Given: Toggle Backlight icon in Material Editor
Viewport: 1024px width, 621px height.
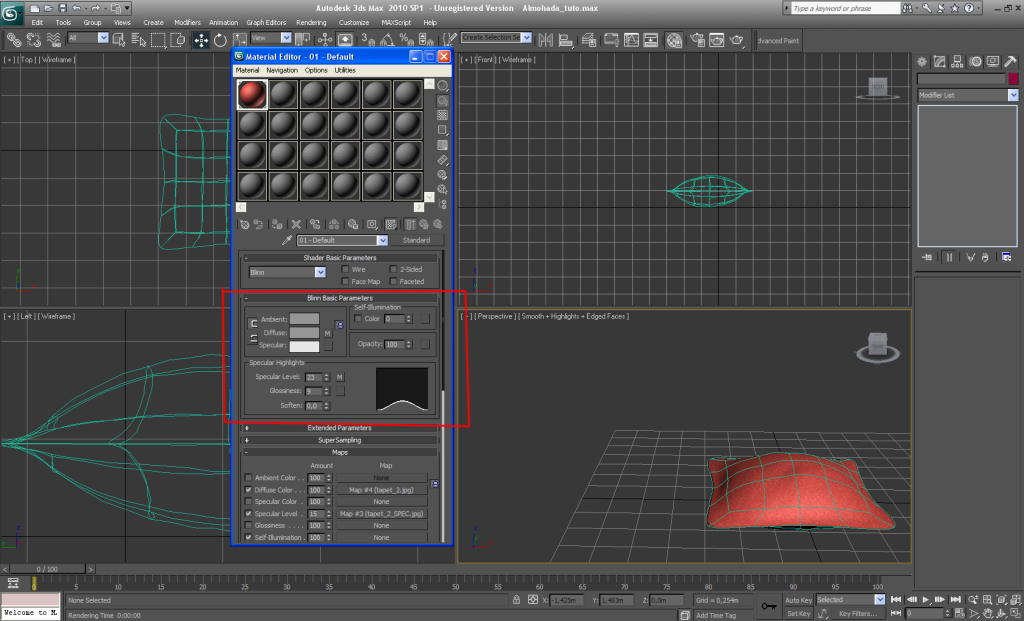Looking at the screenshot, I should 443,101.
